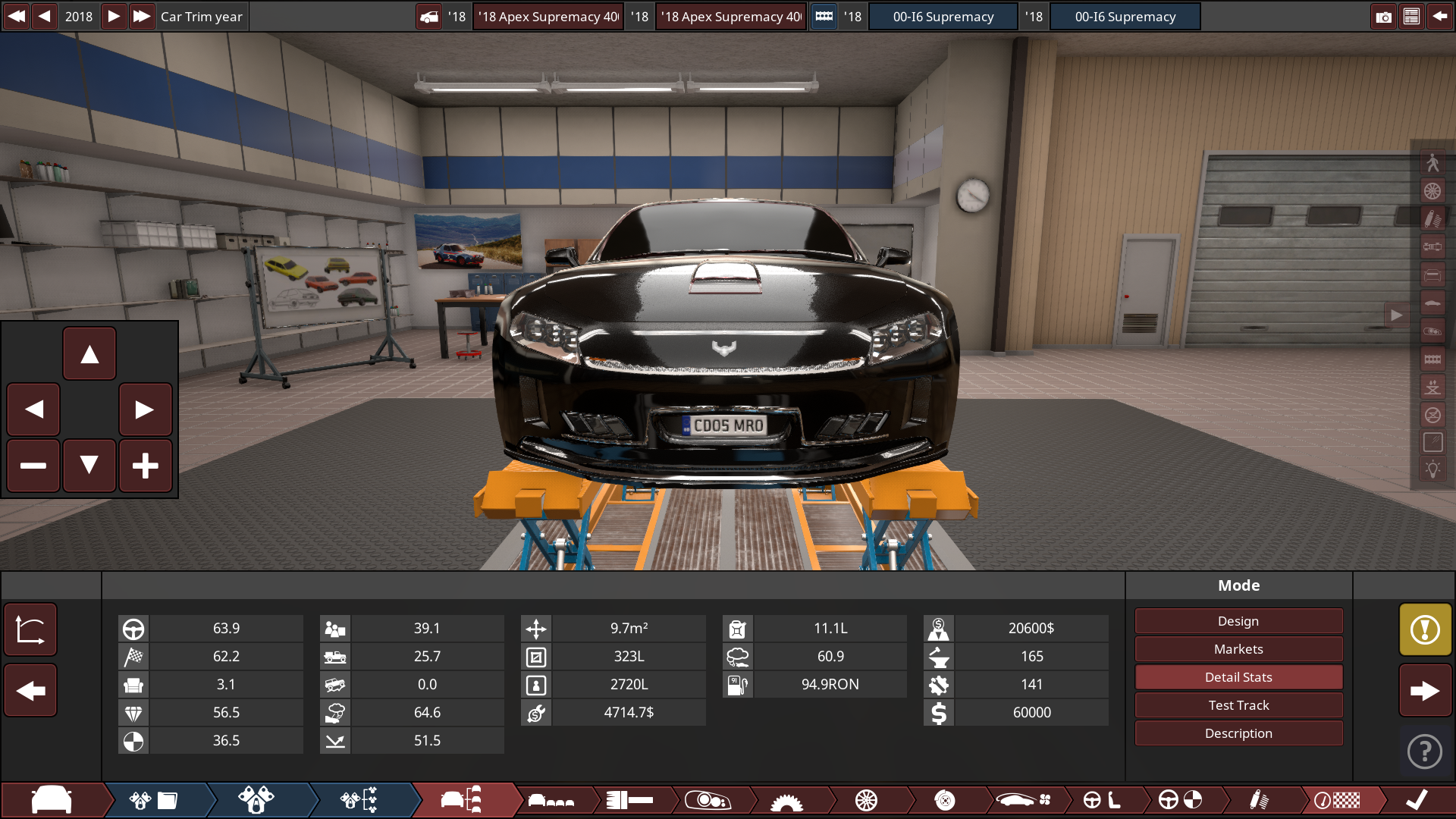1456x819 pixels.
Task: Open the aerodynamics tab
Action: pyautogui.click(x=1024, y=799)
